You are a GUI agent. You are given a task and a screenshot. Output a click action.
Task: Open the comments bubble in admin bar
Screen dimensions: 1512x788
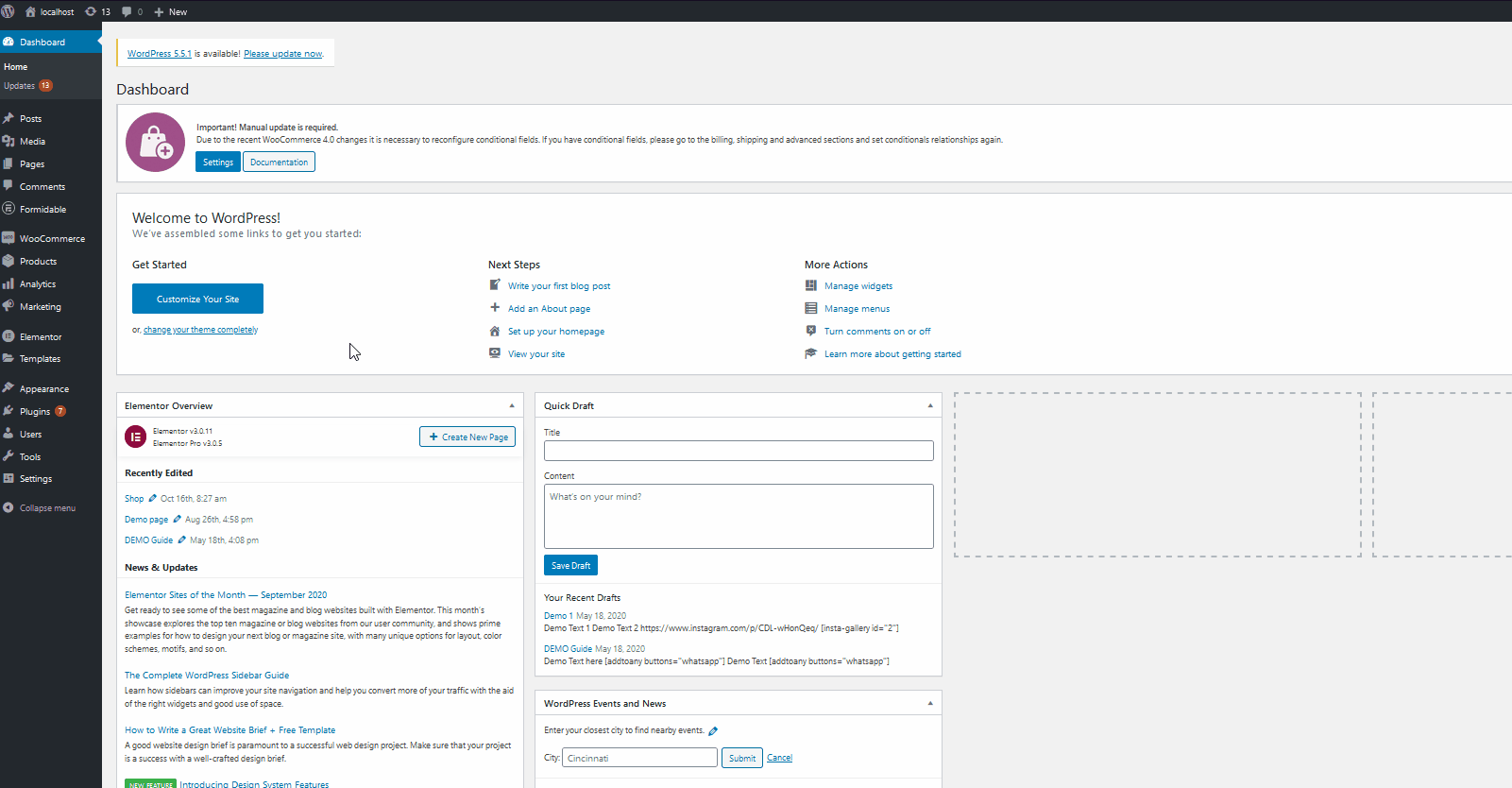127,11
